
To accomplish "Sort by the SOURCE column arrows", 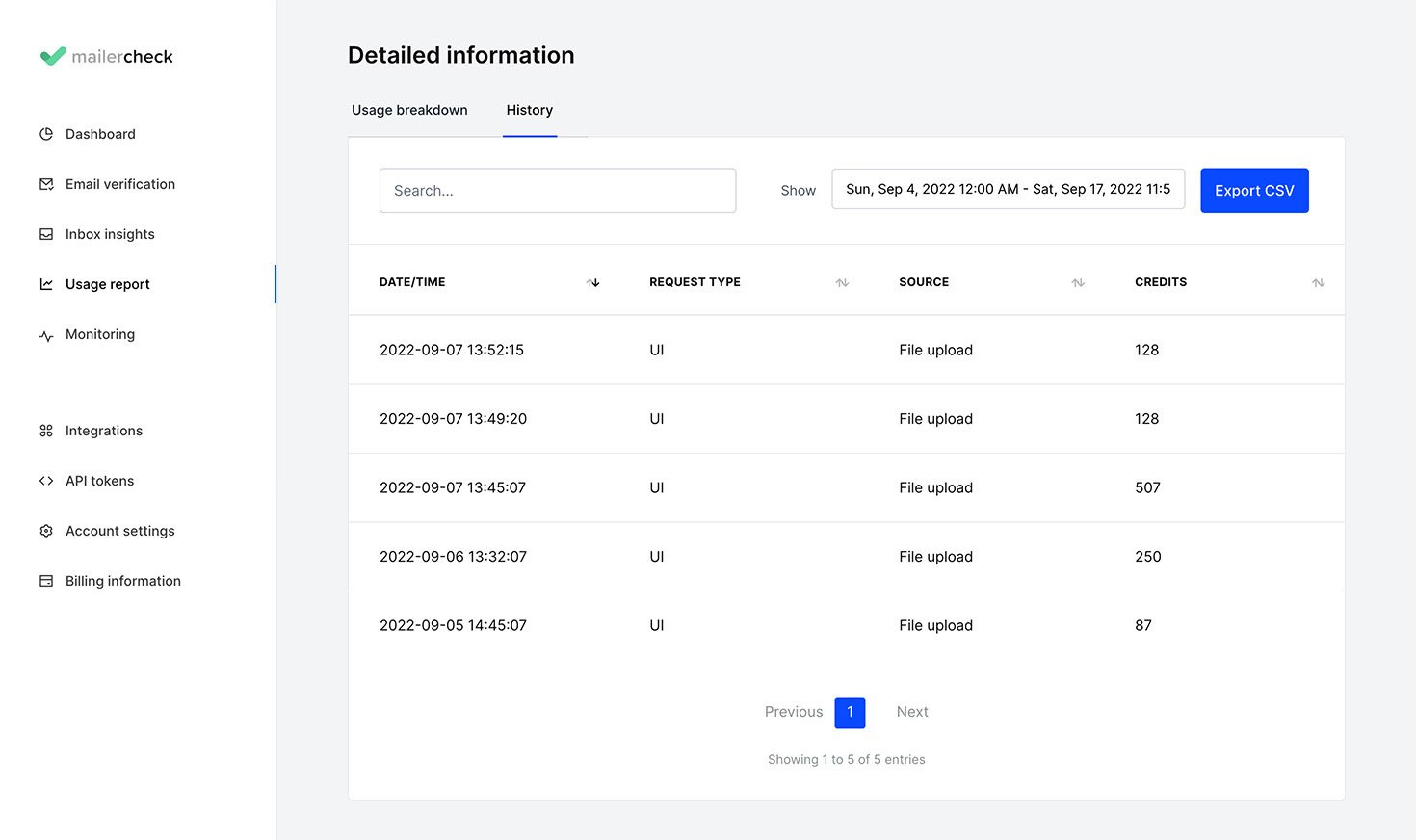I will point(1078,282).
